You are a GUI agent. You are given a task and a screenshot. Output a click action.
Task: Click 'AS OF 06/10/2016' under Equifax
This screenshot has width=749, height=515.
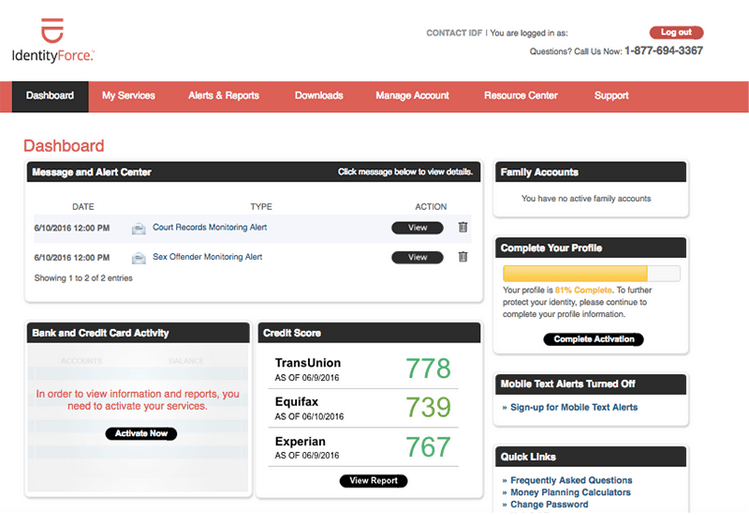[x=309, y=417]
